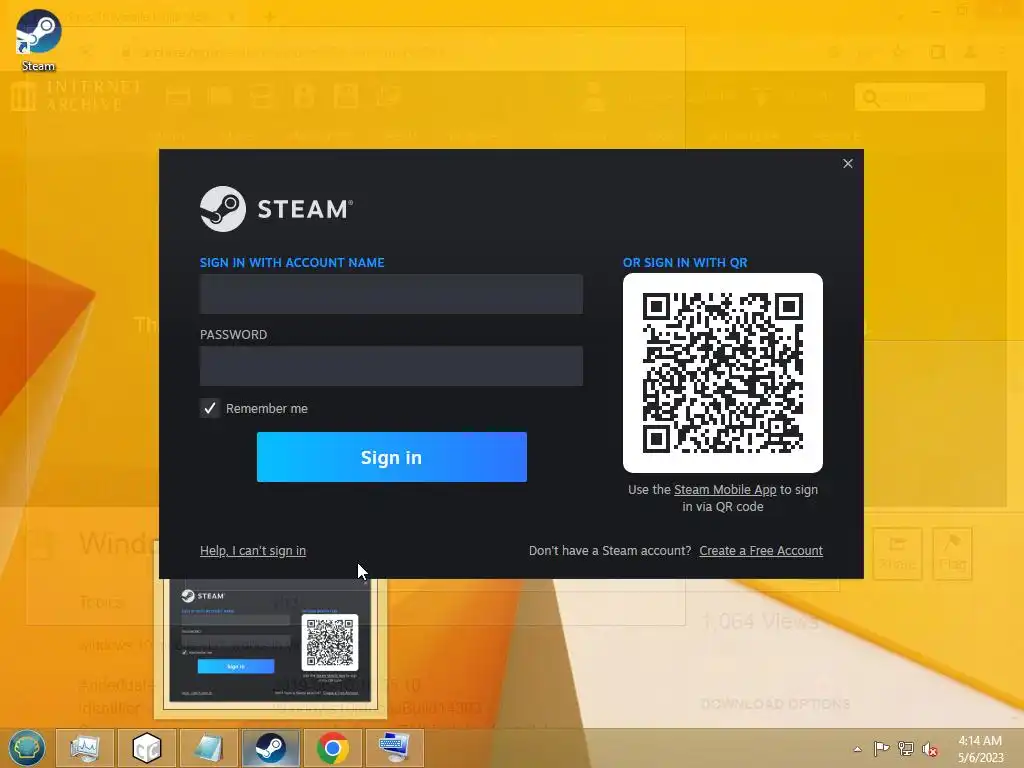The image size is (1024, 768).
Task: Open Help, I can't sign in link
Action: [253, 551]
